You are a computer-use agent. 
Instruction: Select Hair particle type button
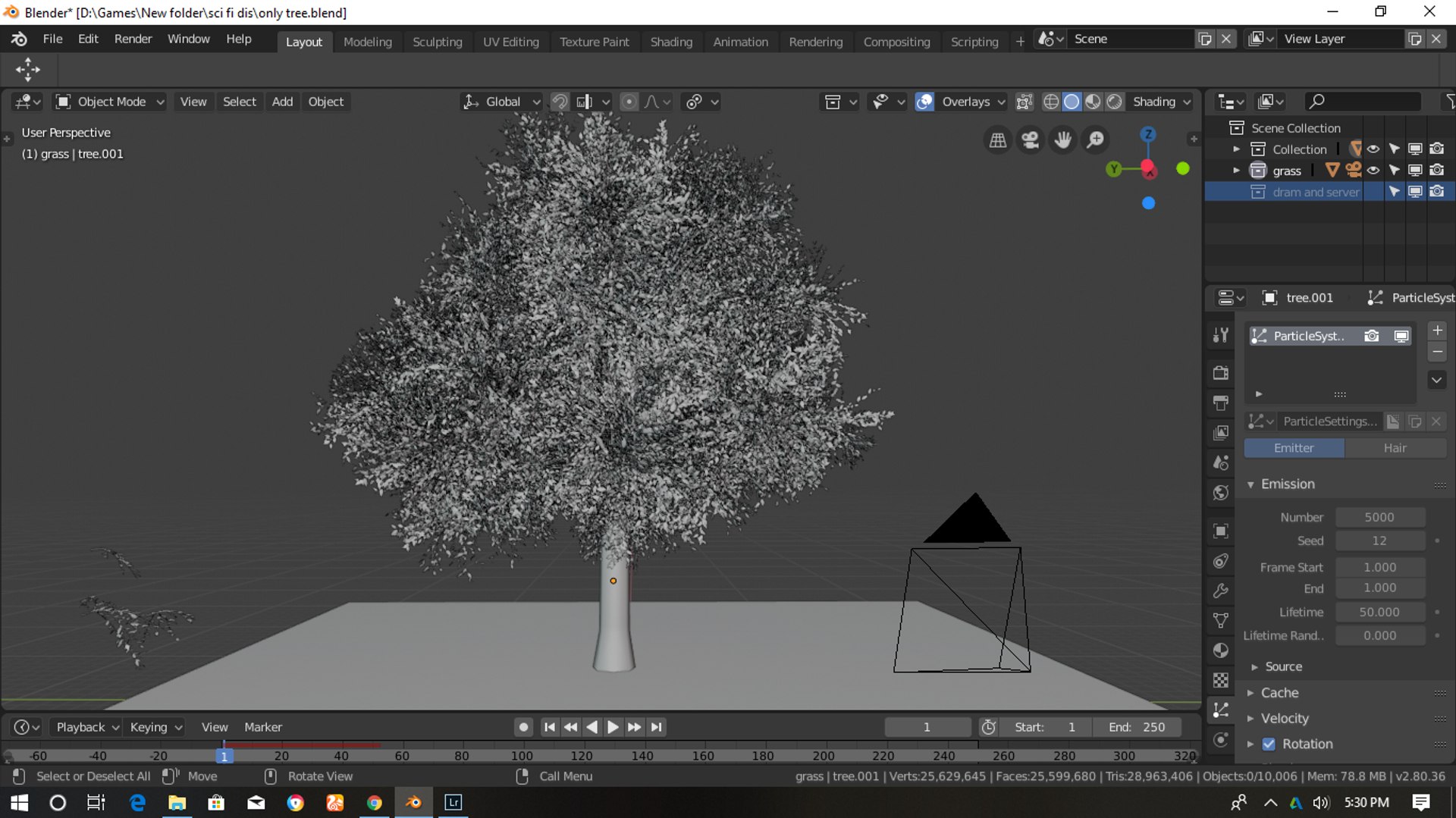pyautogui.click(x=1395, y=448)
